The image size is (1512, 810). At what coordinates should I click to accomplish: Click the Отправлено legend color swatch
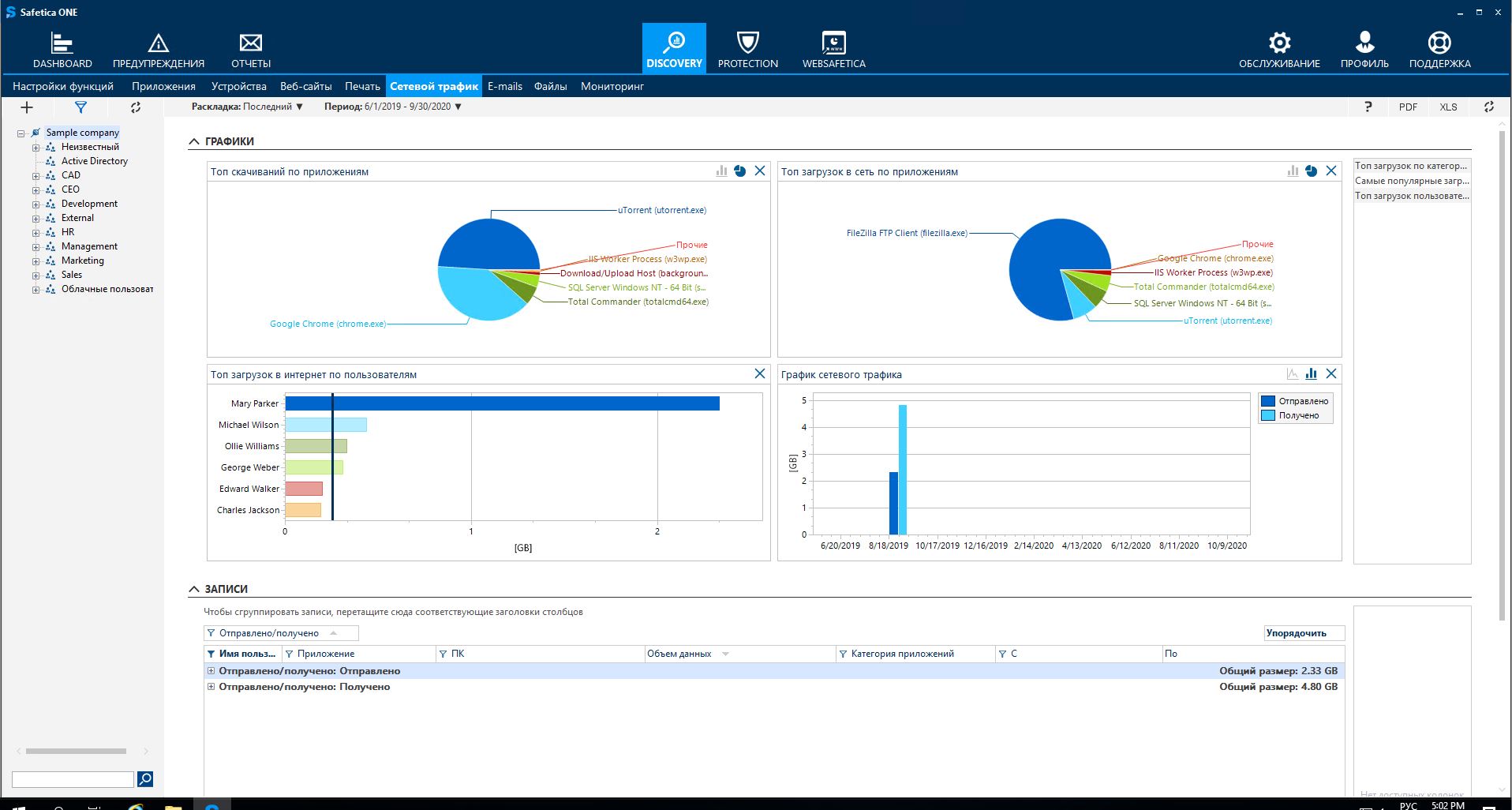[1268, 401]
